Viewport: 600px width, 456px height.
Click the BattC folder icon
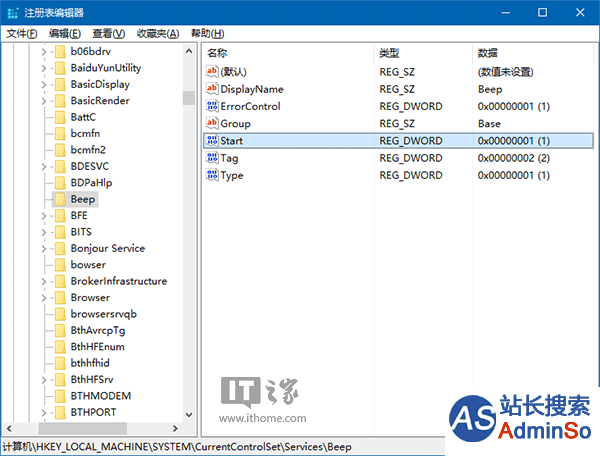(60, 117)
